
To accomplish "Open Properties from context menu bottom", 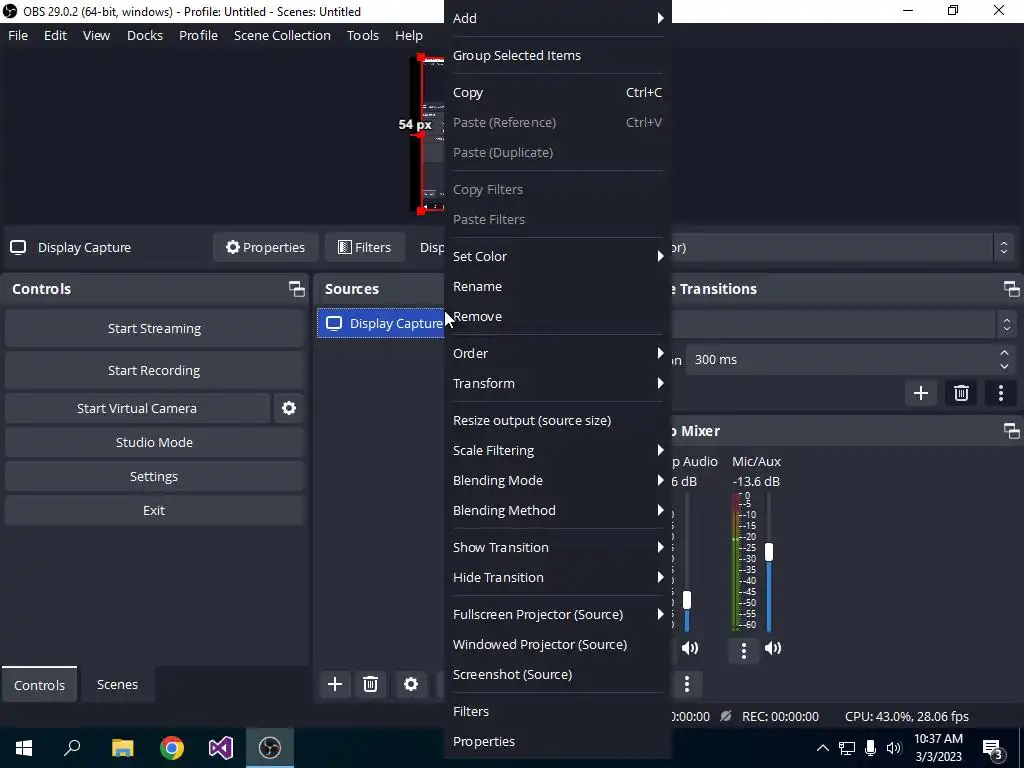I will (x=558, y=742).
